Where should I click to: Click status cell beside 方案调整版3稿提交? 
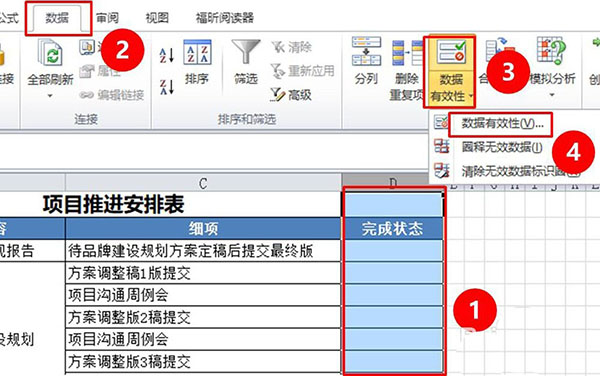[x=393, y=361]
